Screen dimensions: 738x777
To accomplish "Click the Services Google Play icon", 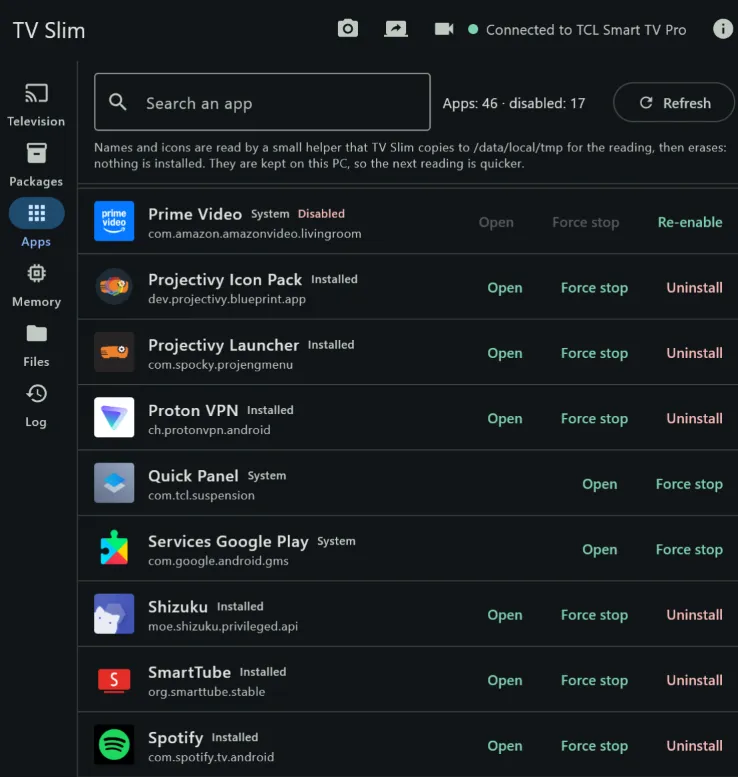I will (x=114, y=548).
